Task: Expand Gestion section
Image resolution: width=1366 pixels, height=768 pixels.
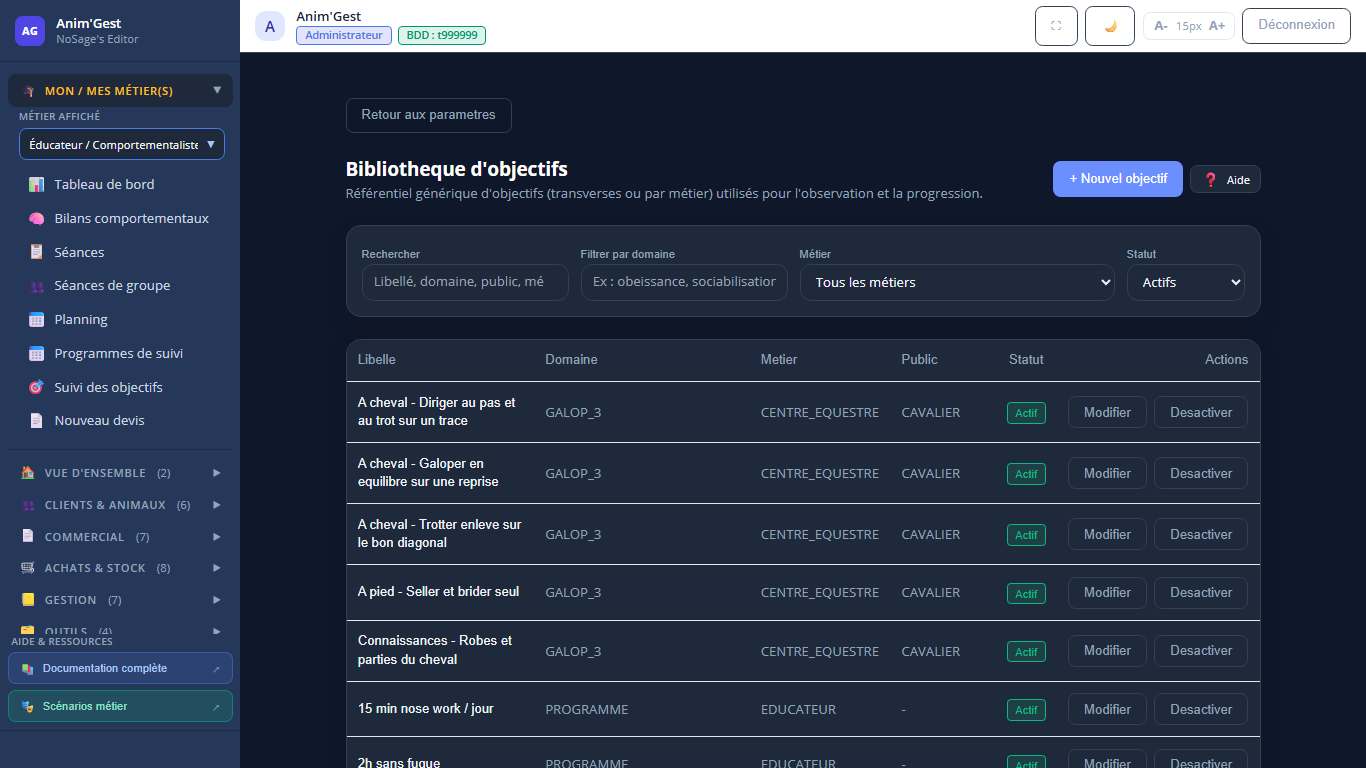Action: click(120, 600)
